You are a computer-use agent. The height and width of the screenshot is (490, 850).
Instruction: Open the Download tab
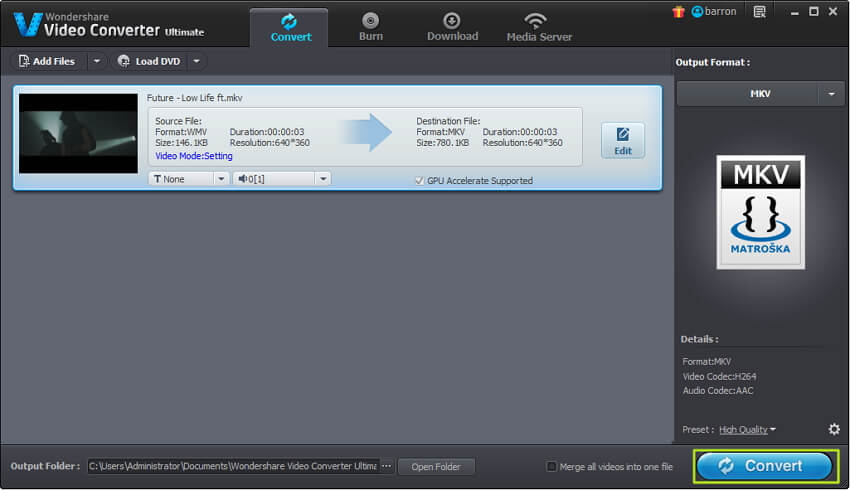pos(452,28)
